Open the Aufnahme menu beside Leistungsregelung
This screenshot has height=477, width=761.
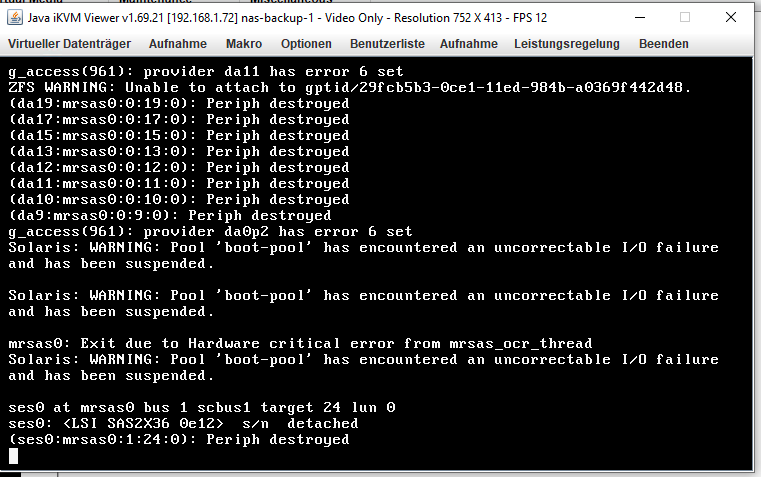[468, 44]
